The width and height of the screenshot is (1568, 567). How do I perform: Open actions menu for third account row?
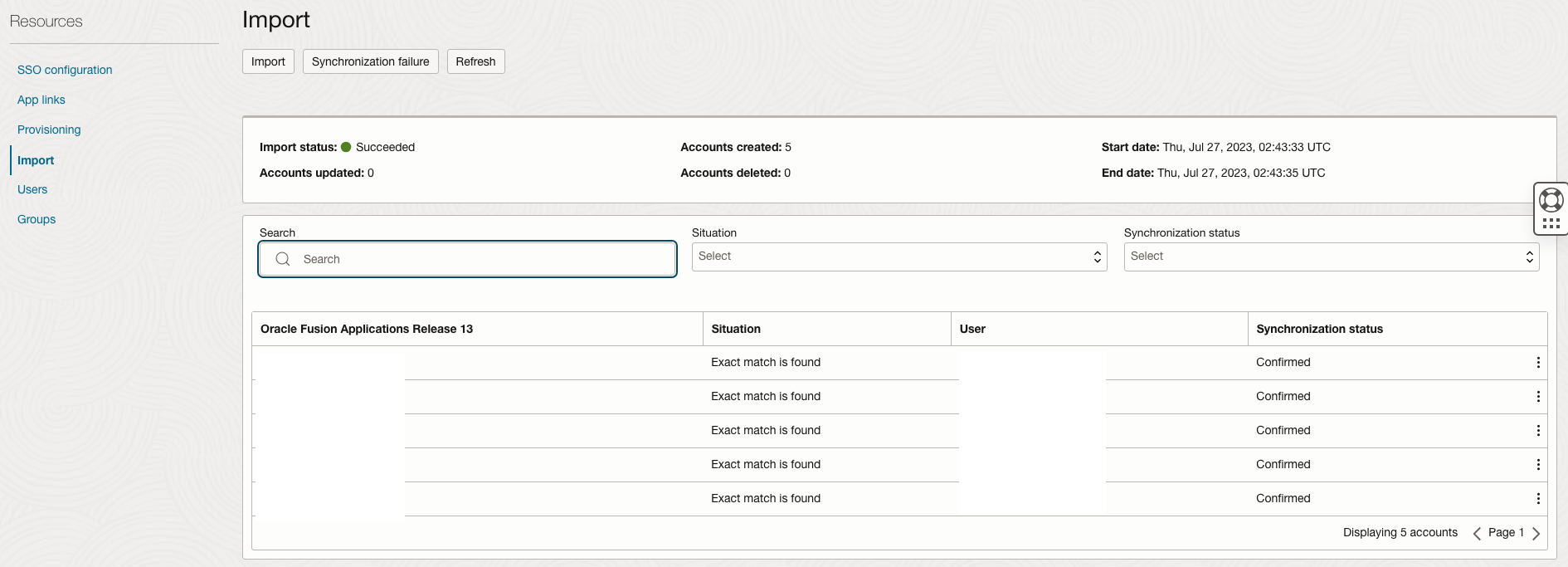tap(1537, 431)
